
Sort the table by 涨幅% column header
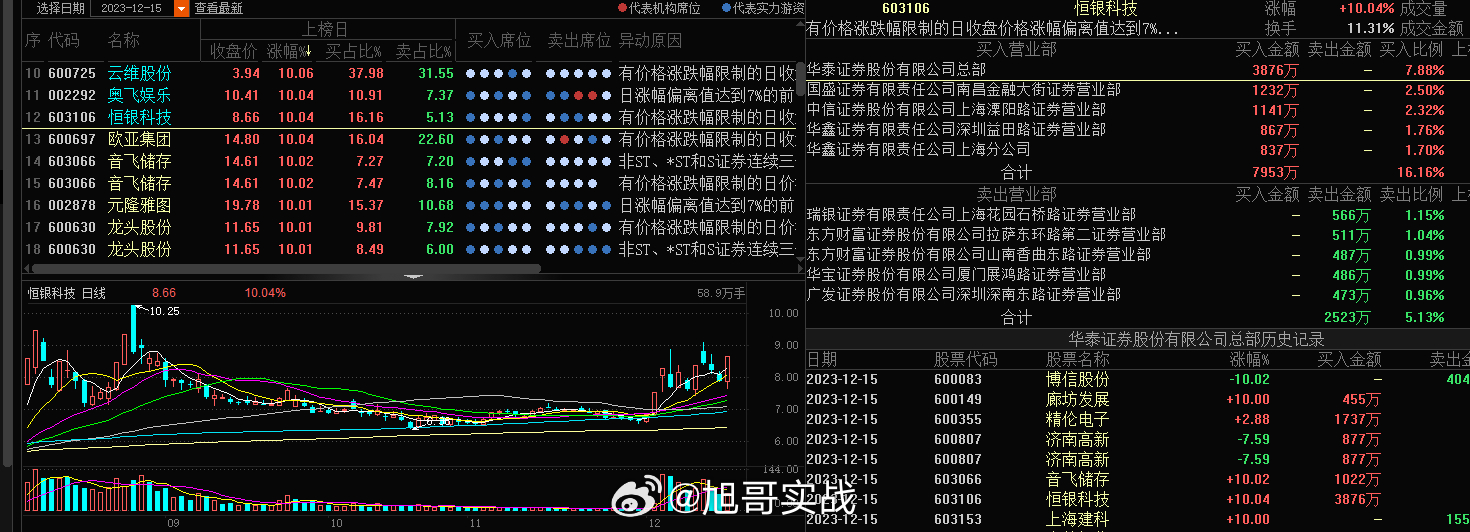pos(290,50)
